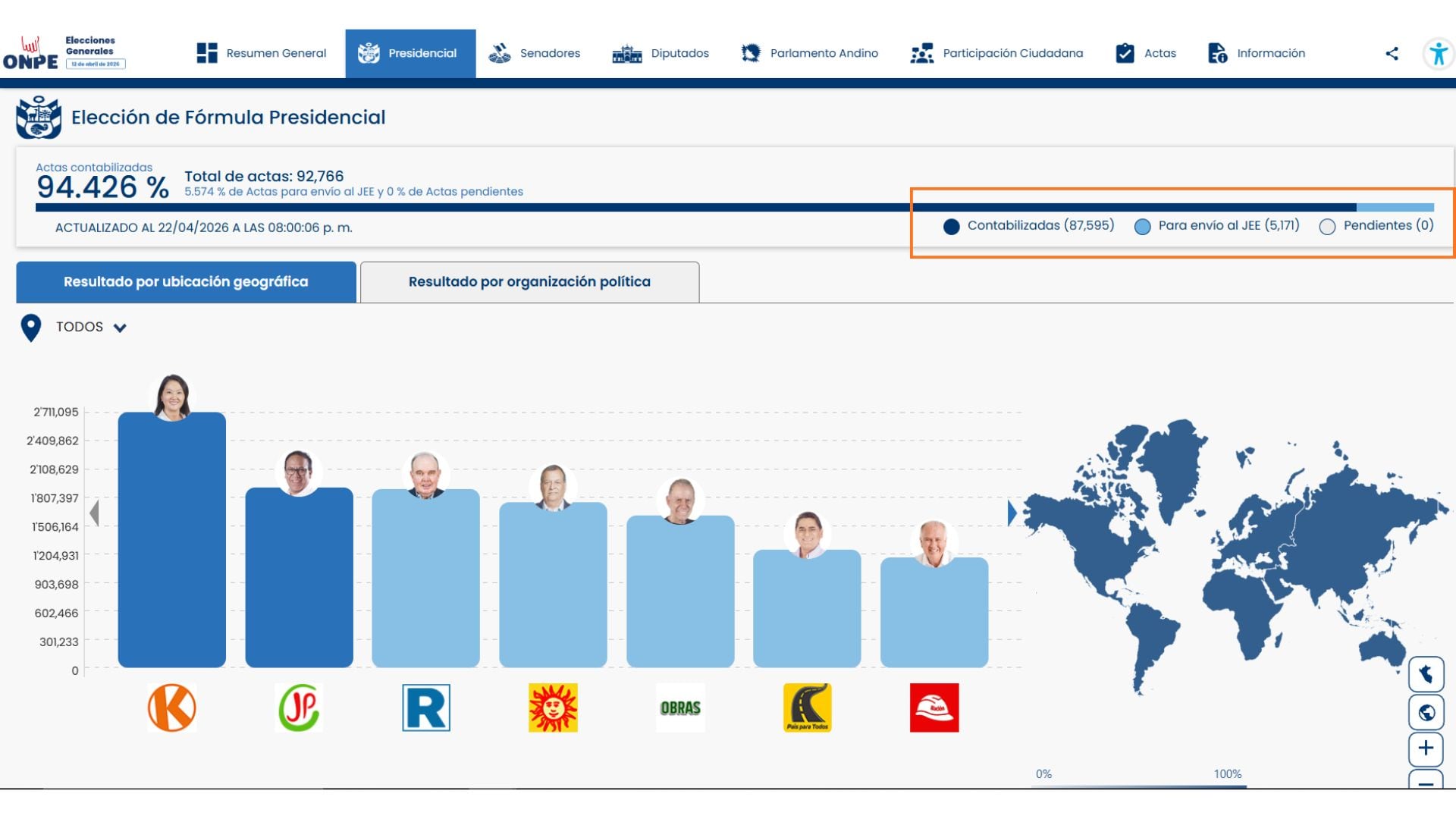Click the Peru map icon in the corner
Viewport: 1456px width, 819px height.
[x=1426, y=673]
